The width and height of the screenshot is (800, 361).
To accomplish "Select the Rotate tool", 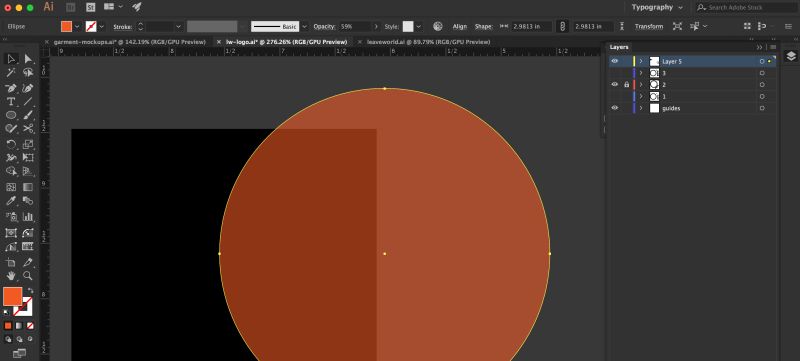I will pos(11,144).
